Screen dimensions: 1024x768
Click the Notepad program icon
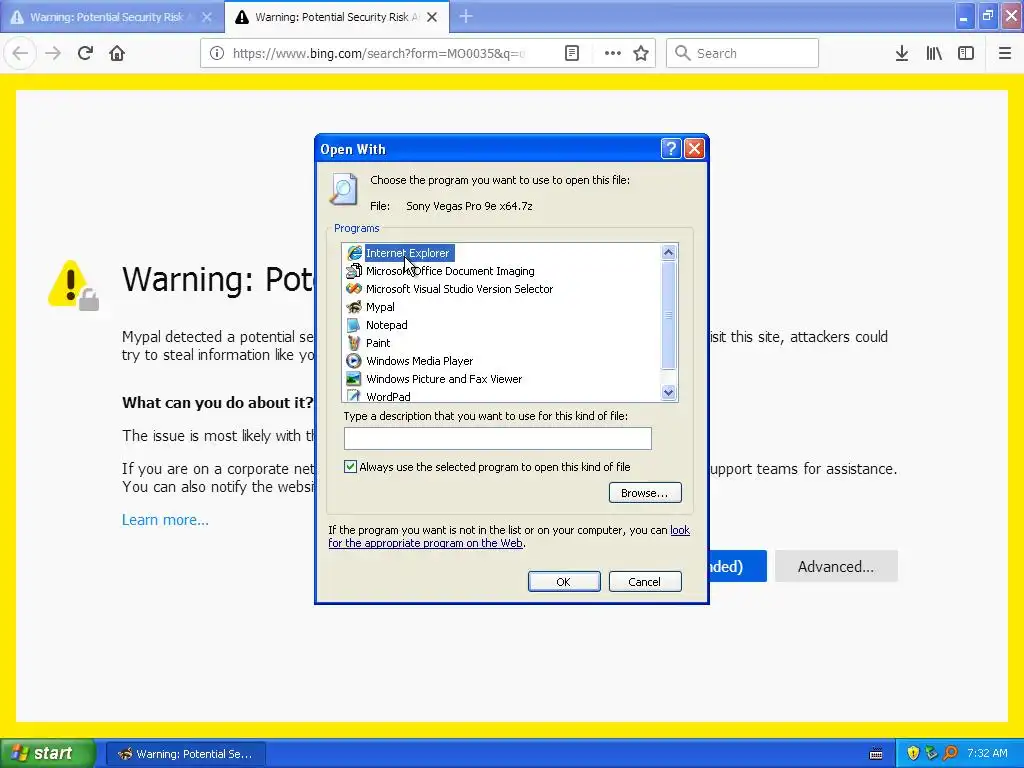point(354,325)
